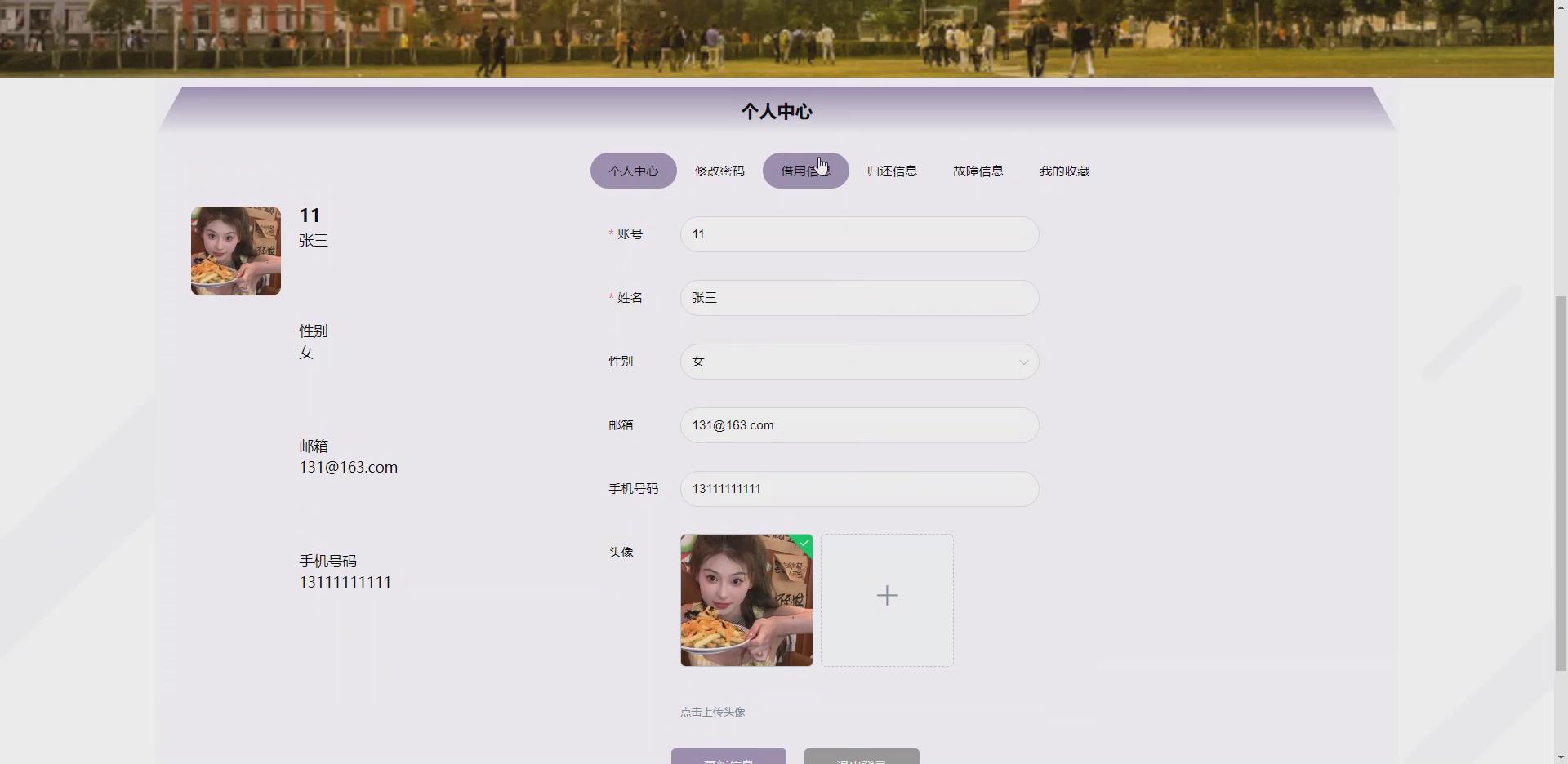This screenshot has height=764, width=1568.
Task: Click the green checkmark badge on the avatar
Action: (x=804, y=544)
